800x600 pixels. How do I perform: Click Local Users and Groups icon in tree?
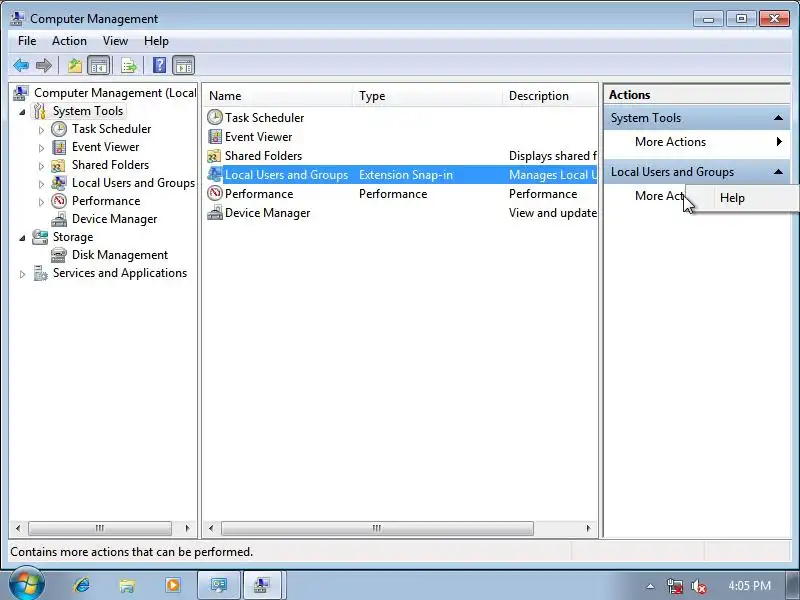pyautogui.click(x=59, y=183)
